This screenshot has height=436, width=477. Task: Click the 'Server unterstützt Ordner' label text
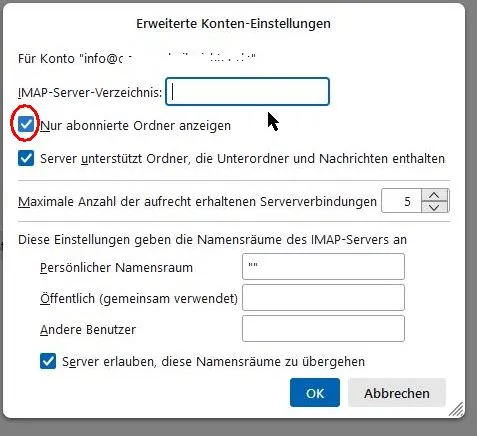(x=242, y=159)
